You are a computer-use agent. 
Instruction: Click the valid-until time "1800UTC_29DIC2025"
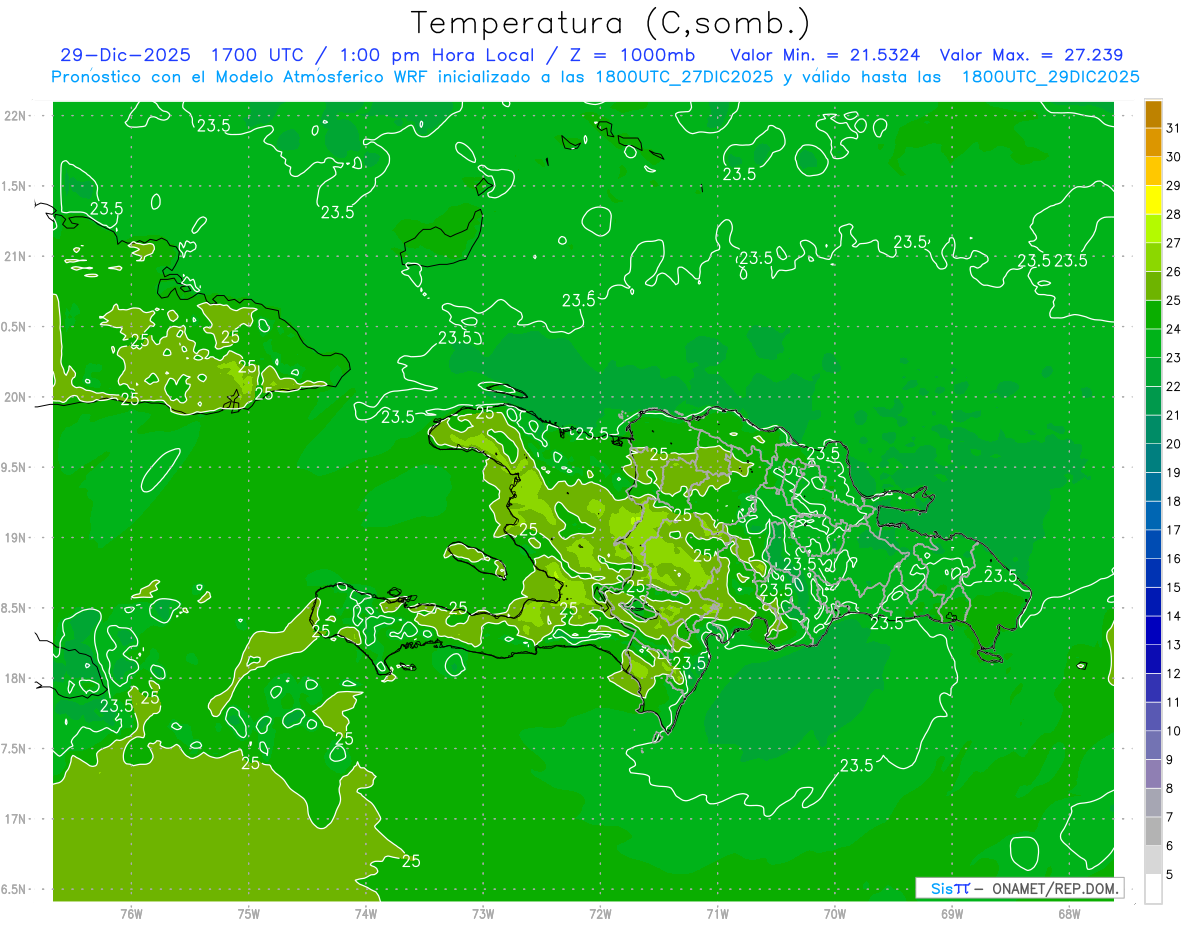[1051, 77]
